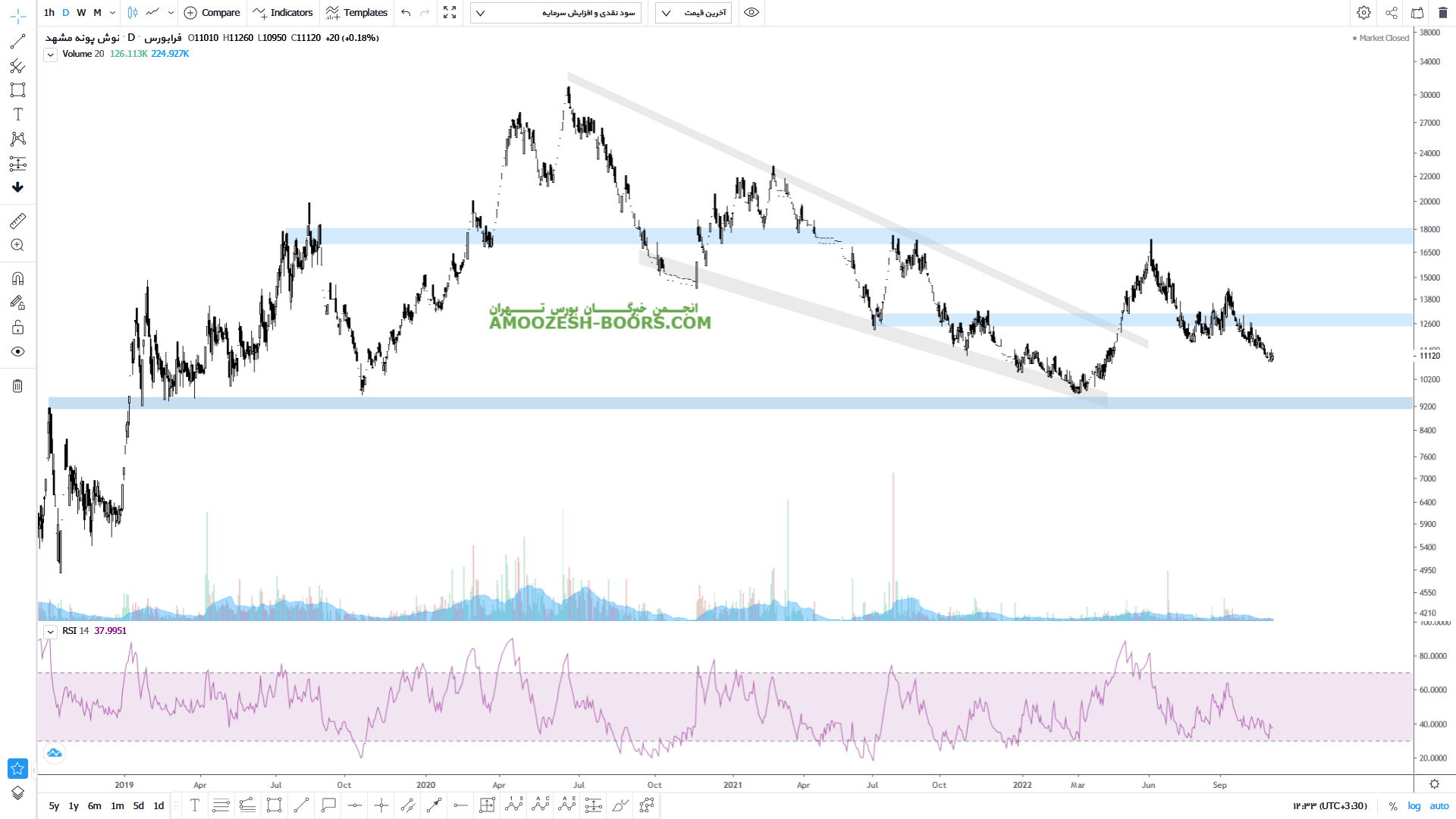1456x819 pixels.
Task: Click the zoom in magnifier tool
Action: click(x=17, y=245)
